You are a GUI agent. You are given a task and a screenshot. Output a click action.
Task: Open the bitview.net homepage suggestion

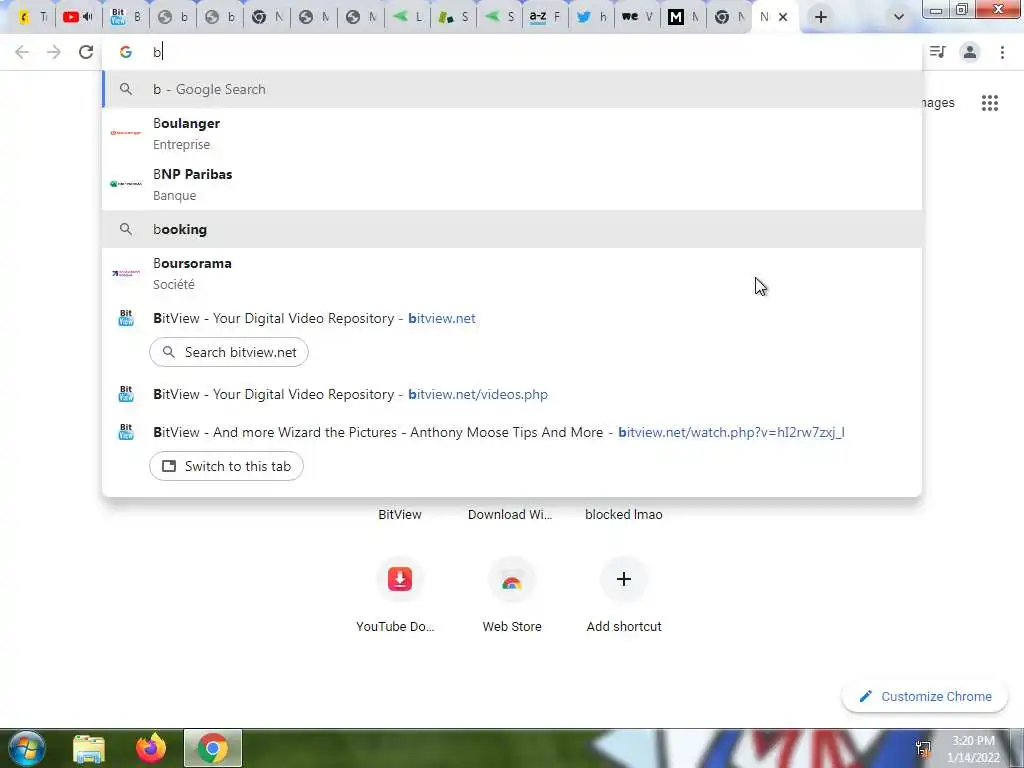(513, 319)
